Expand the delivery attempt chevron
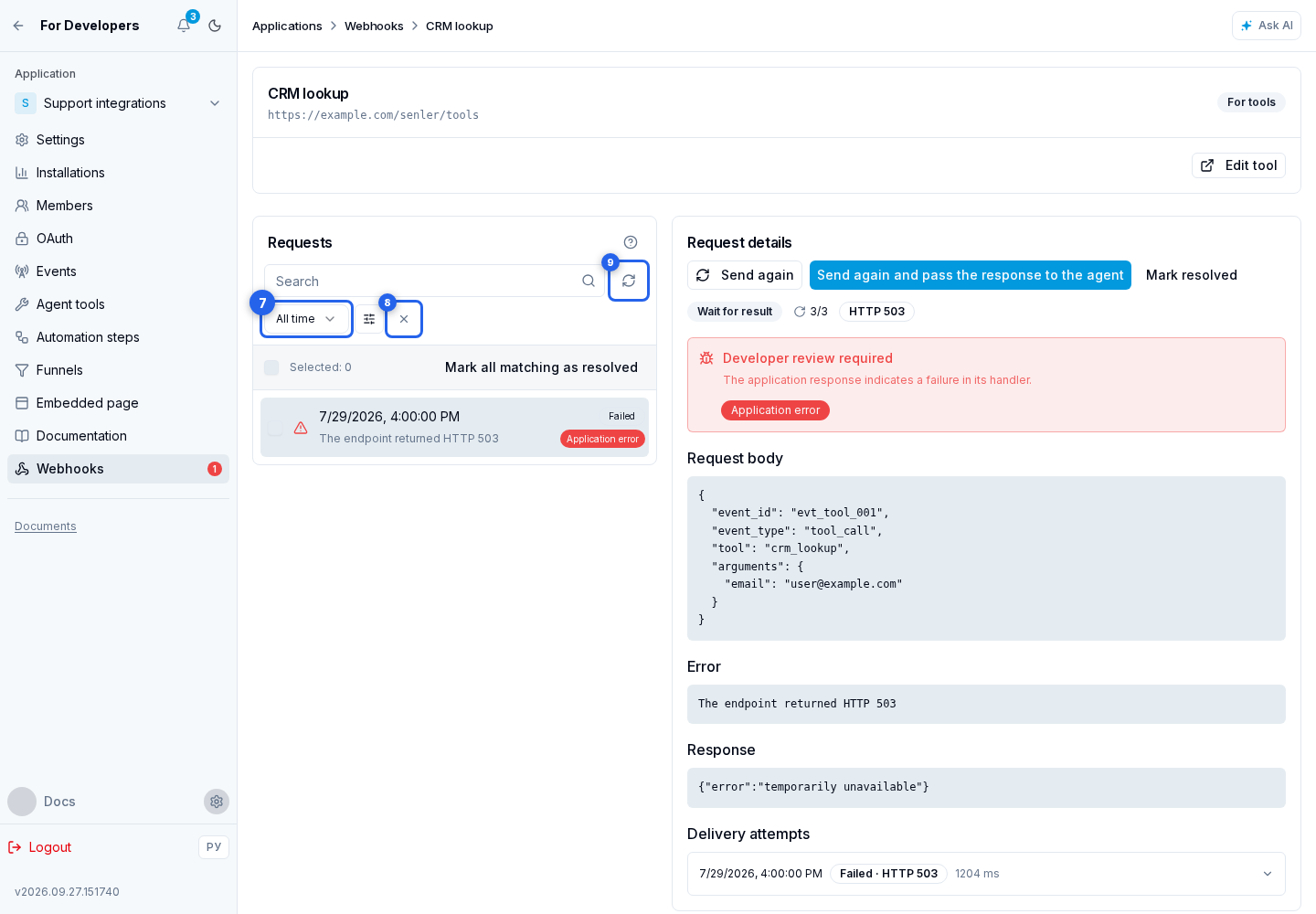The height and width of the screenshot is (914, 1316). pyautogui.click(x=1268, y=874)
